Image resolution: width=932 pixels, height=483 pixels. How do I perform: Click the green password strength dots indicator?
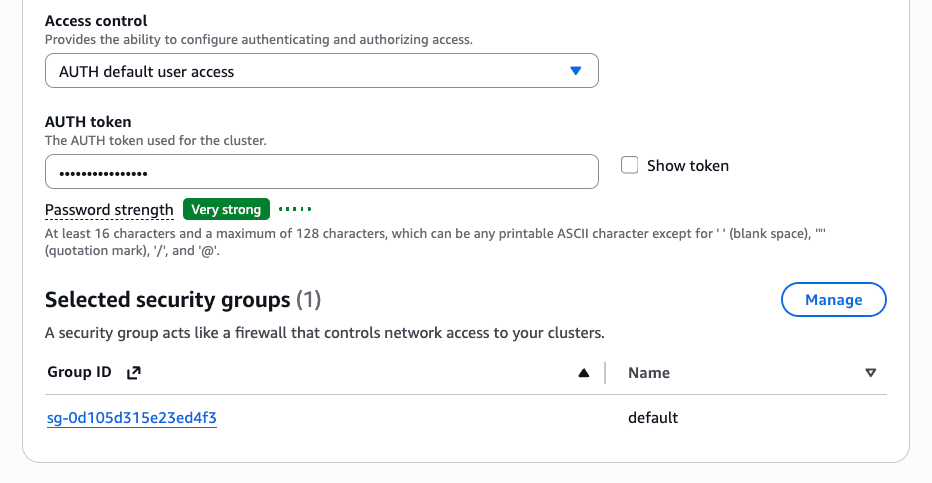click(x=295, y=209)
